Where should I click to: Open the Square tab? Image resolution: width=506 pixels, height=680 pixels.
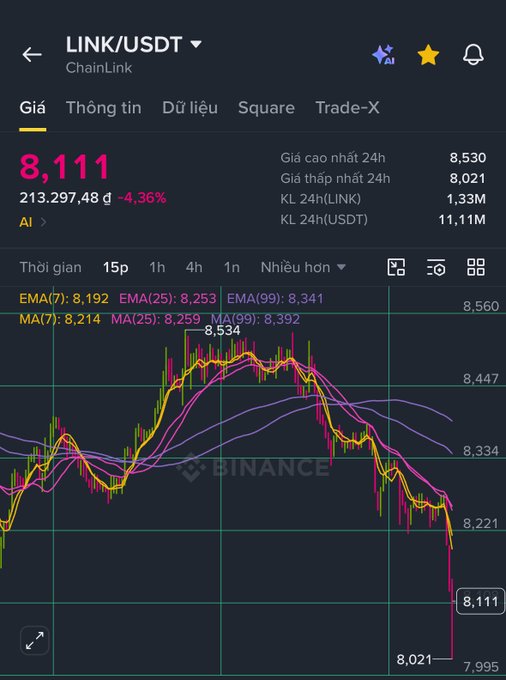click(266, 108)
